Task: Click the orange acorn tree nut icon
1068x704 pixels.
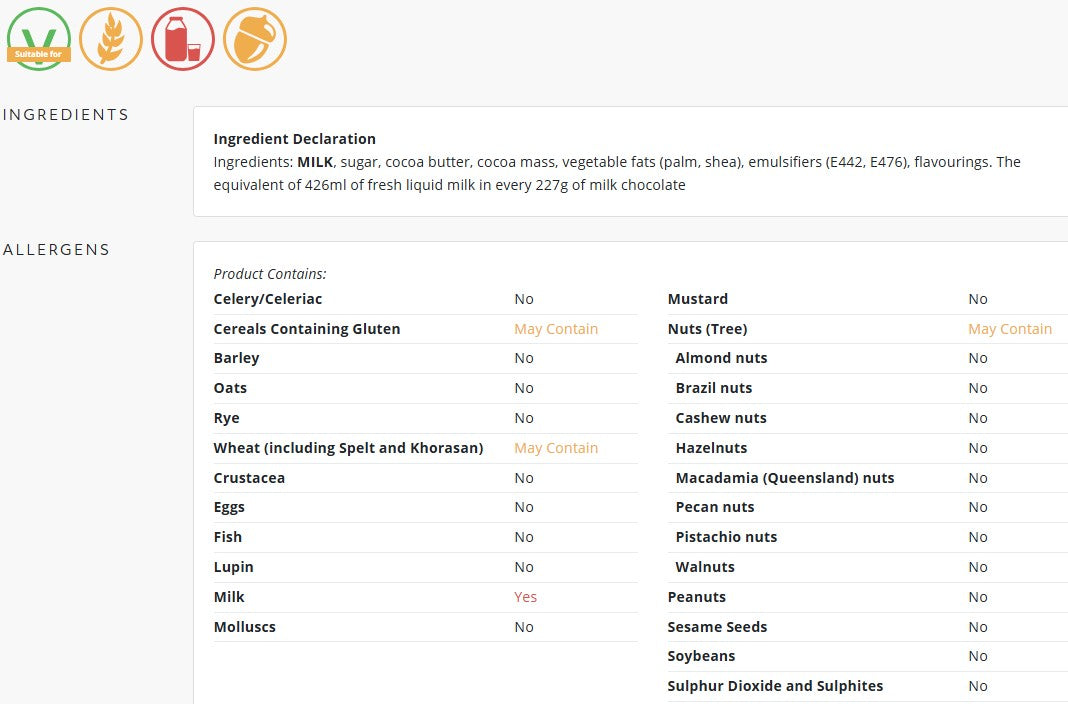Action: coord(254,39)
